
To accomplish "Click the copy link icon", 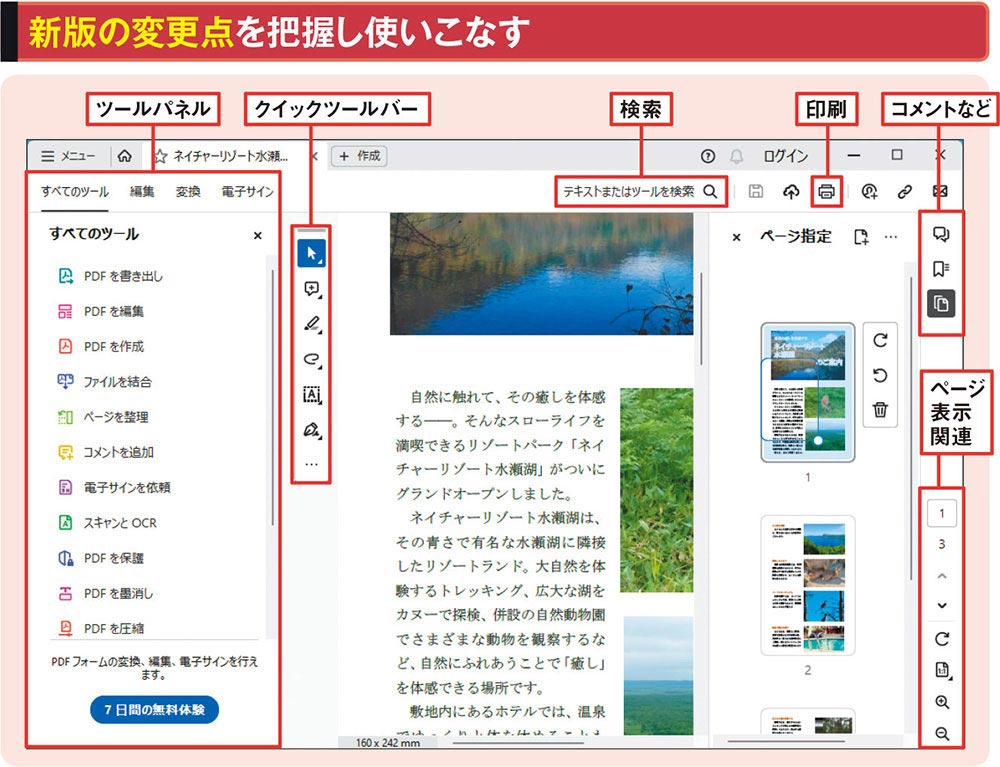I will (904, 191).
